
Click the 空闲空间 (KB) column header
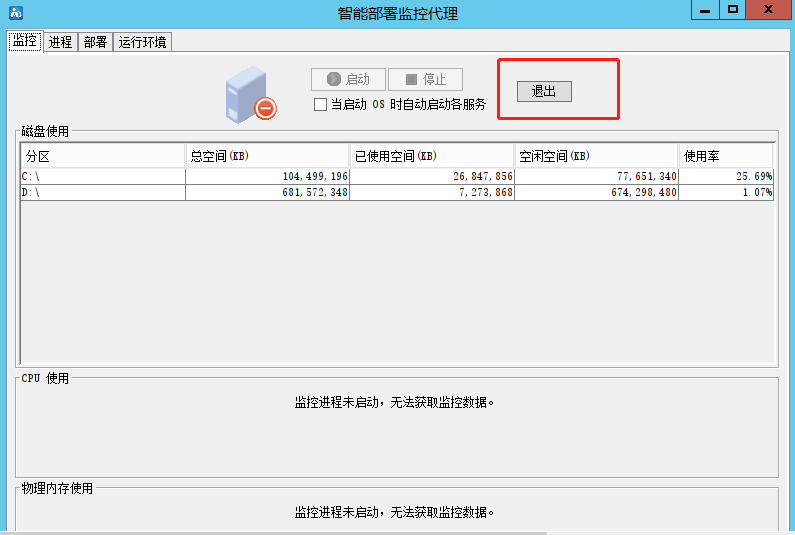(x=596, y=156)
